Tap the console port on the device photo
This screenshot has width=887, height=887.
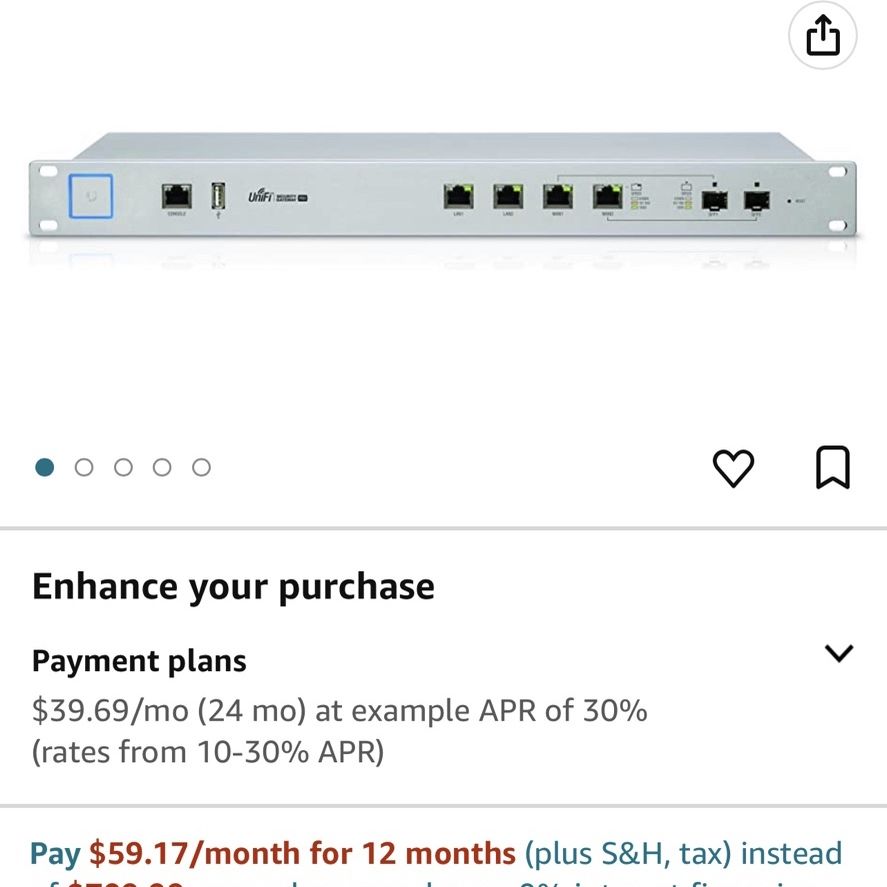pos(176,196)
